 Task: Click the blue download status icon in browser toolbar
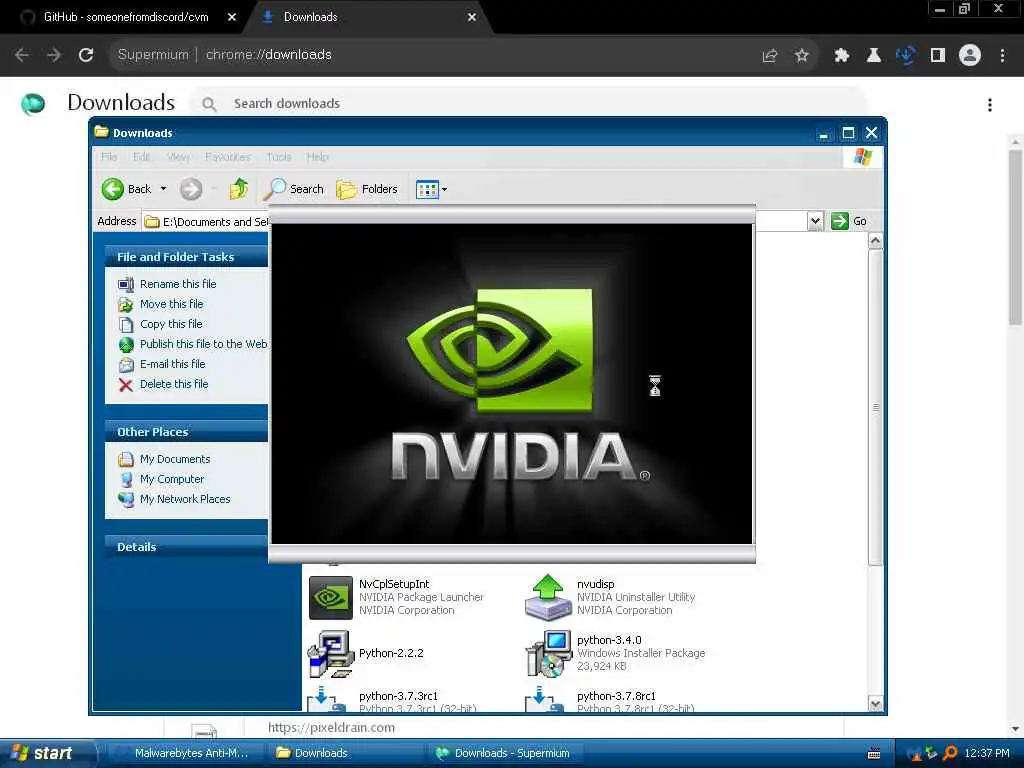(906, 56)
